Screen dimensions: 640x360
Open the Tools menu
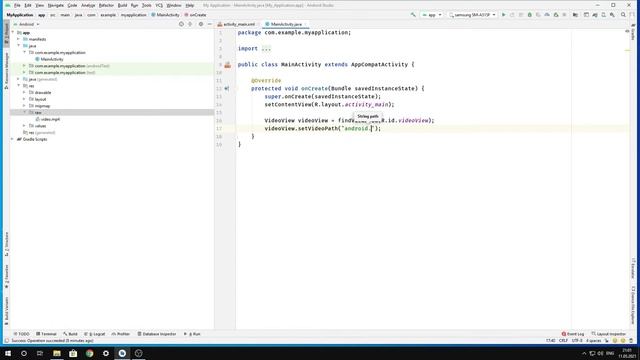pos(147,5)
